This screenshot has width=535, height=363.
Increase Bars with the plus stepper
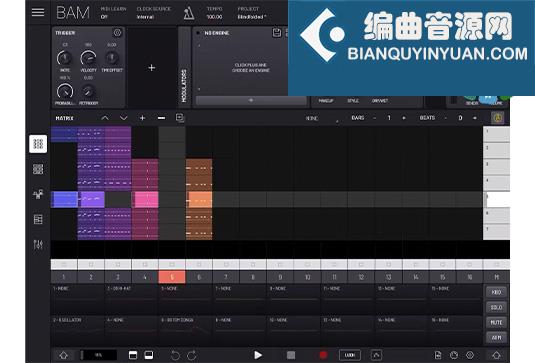click(x=404, y=118)
